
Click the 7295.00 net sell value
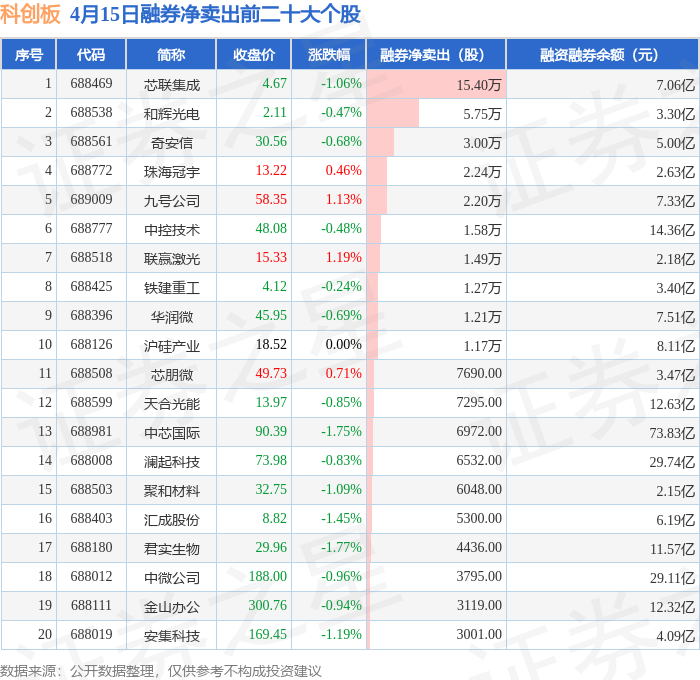click(479, 402)
